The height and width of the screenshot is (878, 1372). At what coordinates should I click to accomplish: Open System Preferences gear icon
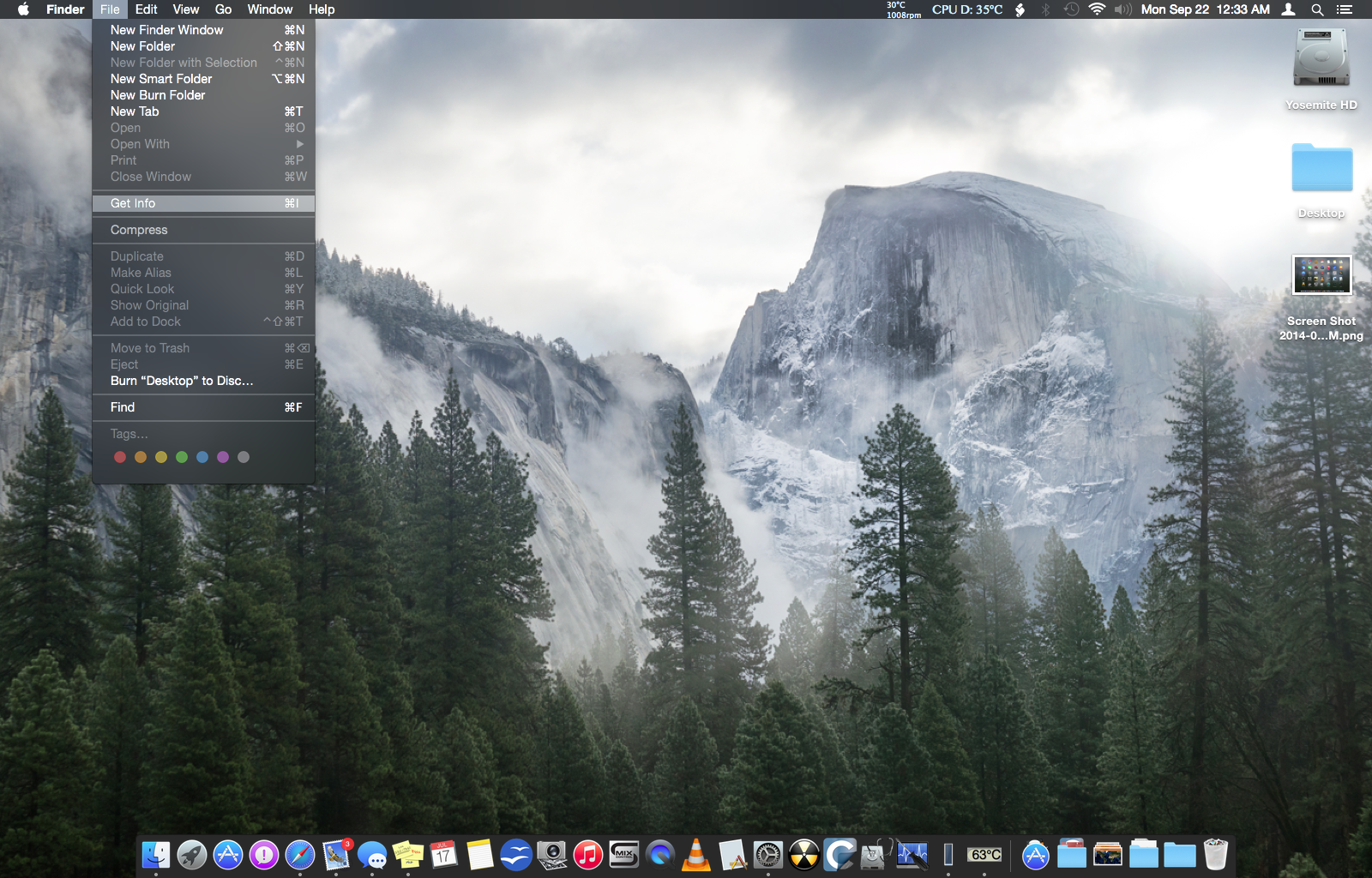[x=767, y=855]
